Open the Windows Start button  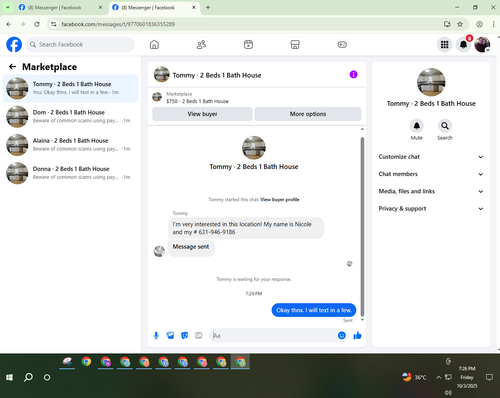click(9, 377)
